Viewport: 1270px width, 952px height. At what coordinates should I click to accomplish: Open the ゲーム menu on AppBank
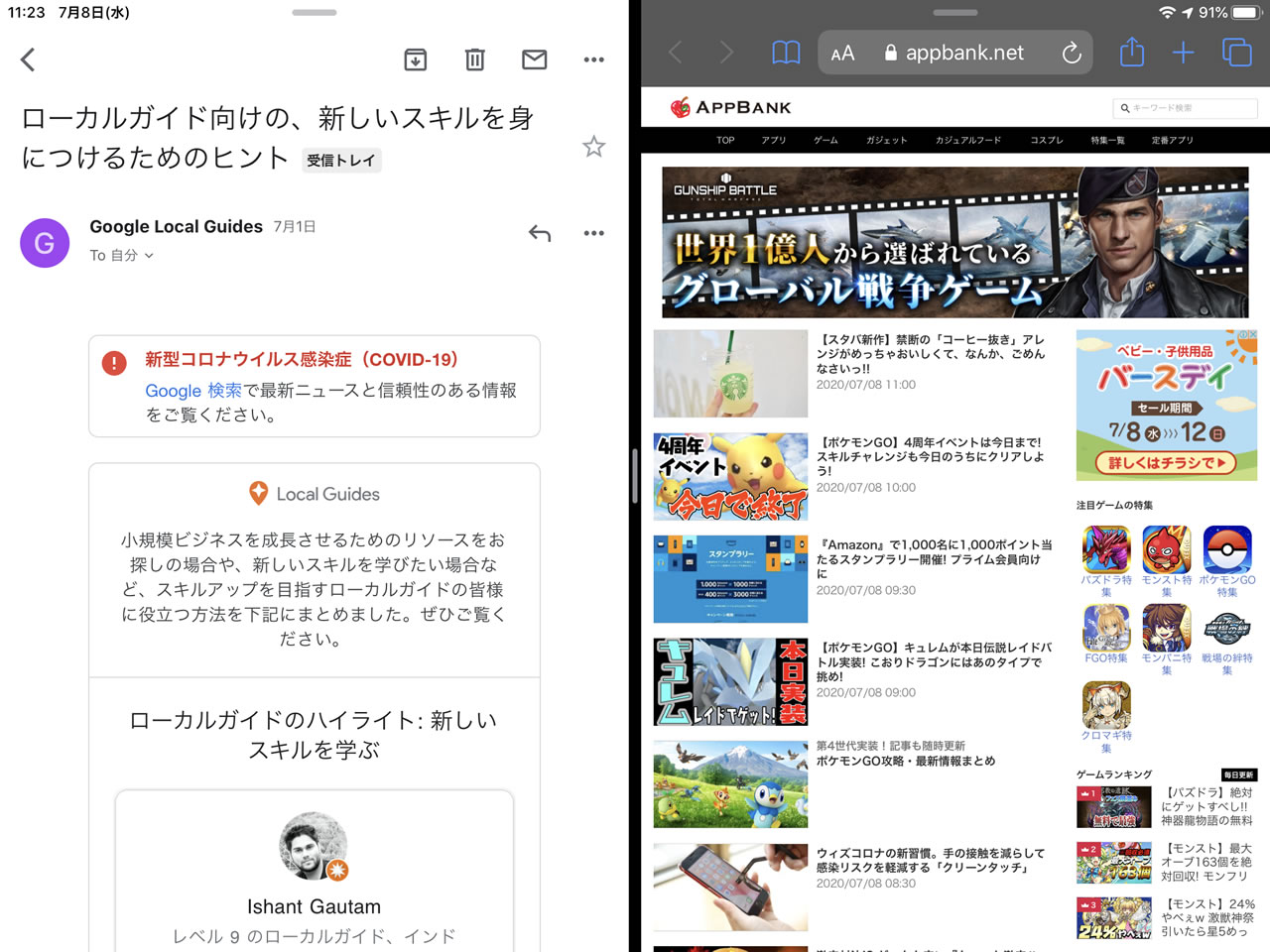(825, 140)
